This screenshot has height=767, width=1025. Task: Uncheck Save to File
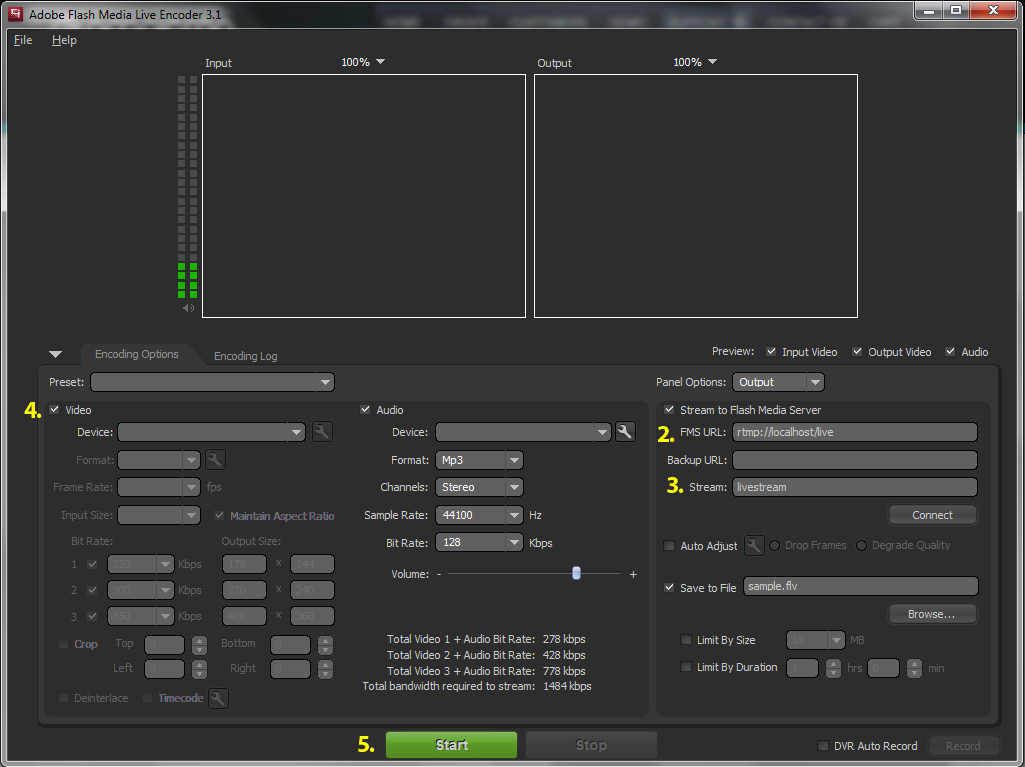coord(669,587)
